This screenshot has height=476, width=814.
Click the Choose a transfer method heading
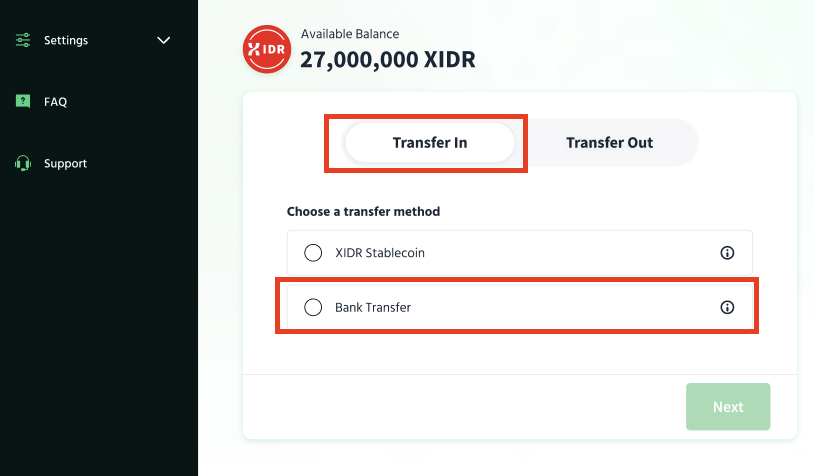pyautogui.click(x=363, y=211)
